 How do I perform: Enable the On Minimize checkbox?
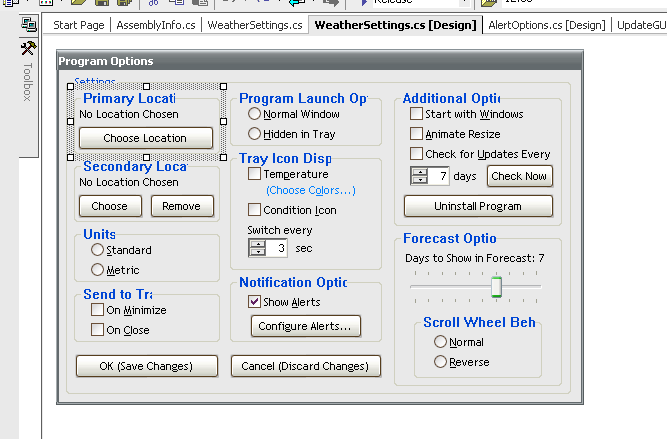tap(97, 310)
